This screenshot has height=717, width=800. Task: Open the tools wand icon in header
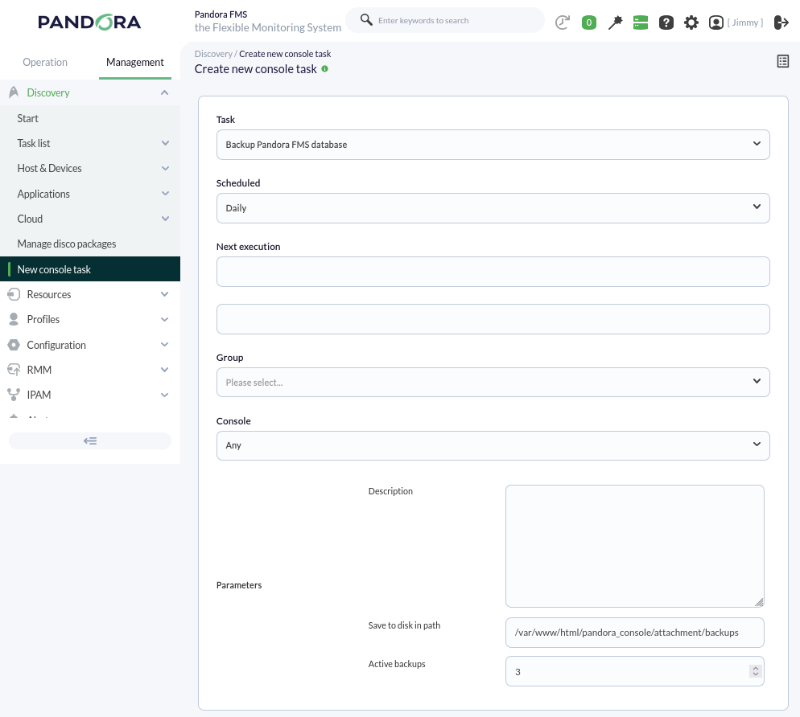pyautogui.click(x=615, y=22)
